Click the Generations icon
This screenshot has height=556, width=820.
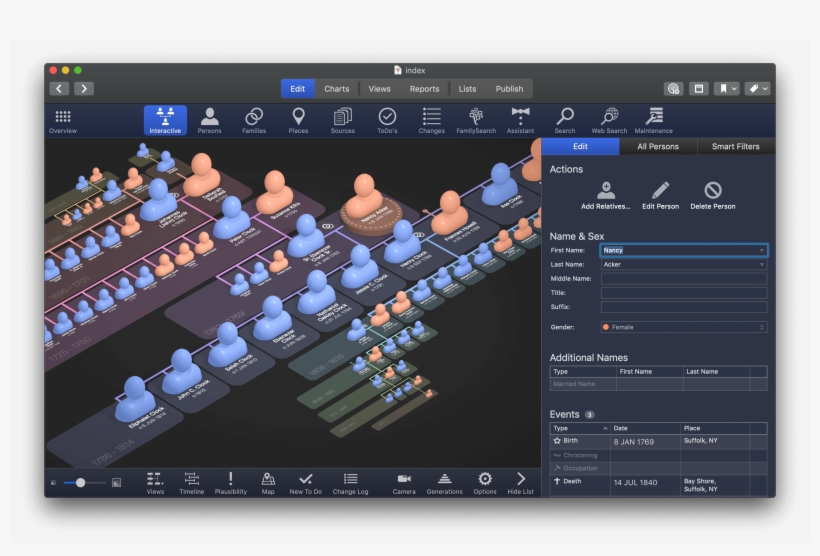tap(444, 481)
